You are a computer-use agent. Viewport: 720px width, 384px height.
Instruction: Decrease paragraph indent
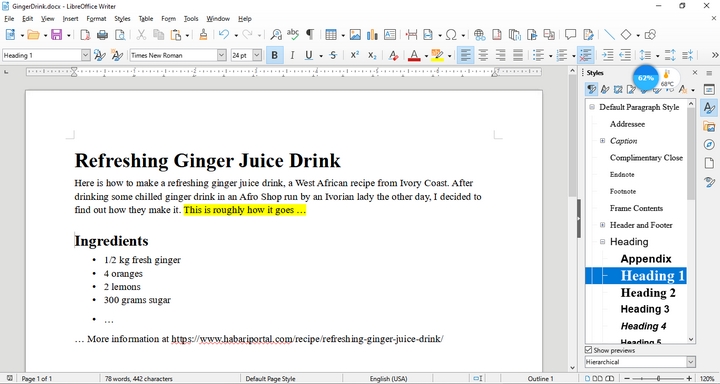click(x=625, y=56)
